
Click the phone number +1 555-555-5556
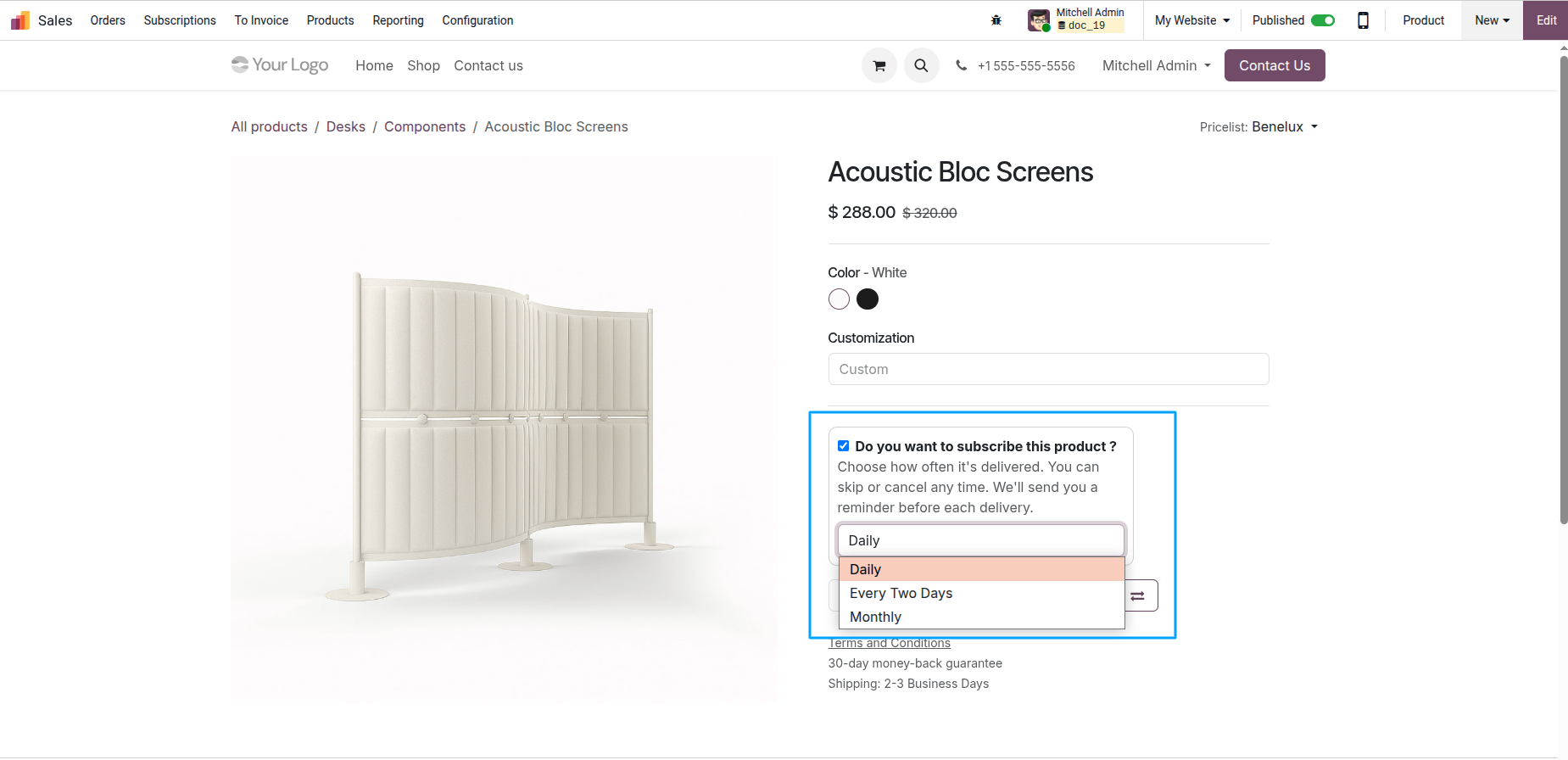coord(1025,66)
